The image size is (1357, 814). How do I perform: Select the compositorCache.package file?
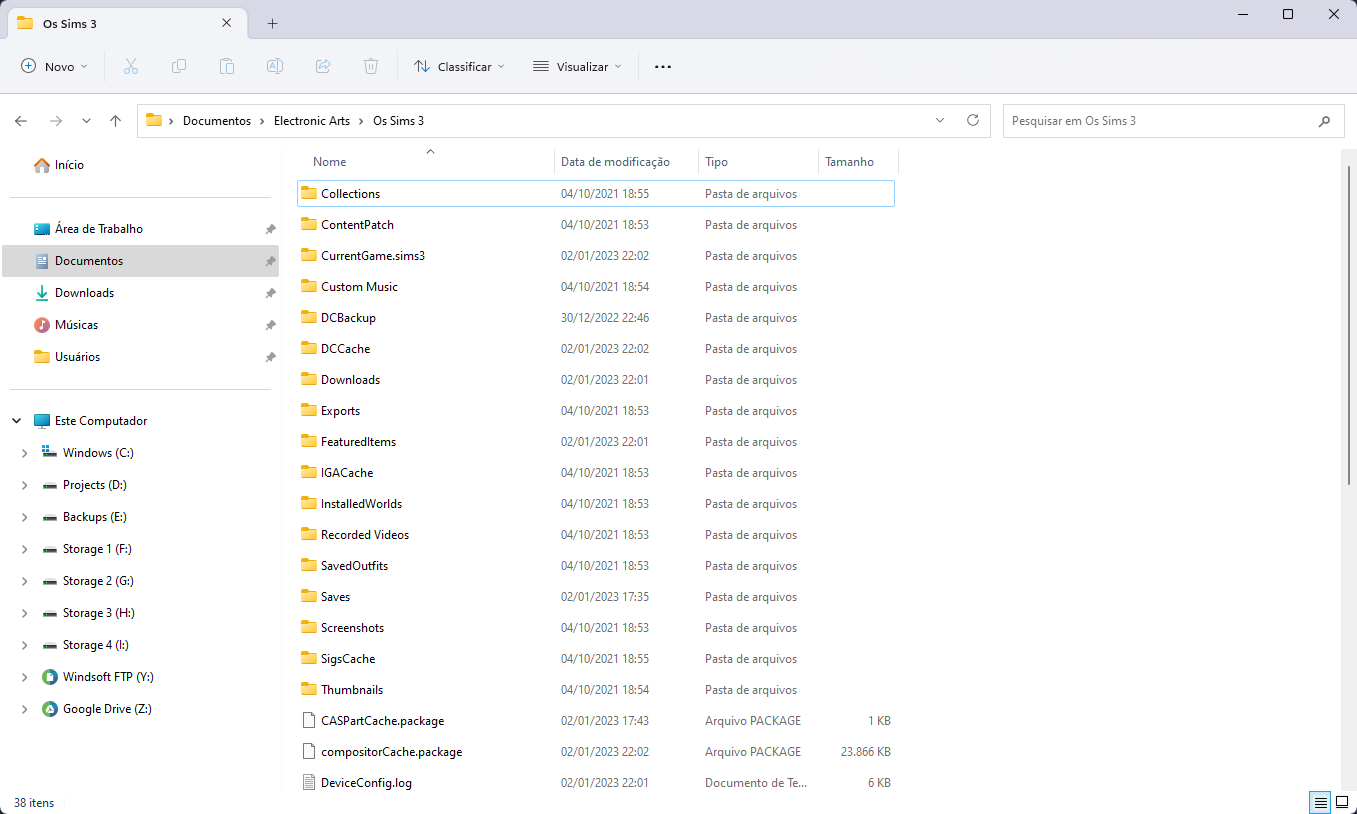(x=596, y=752)
